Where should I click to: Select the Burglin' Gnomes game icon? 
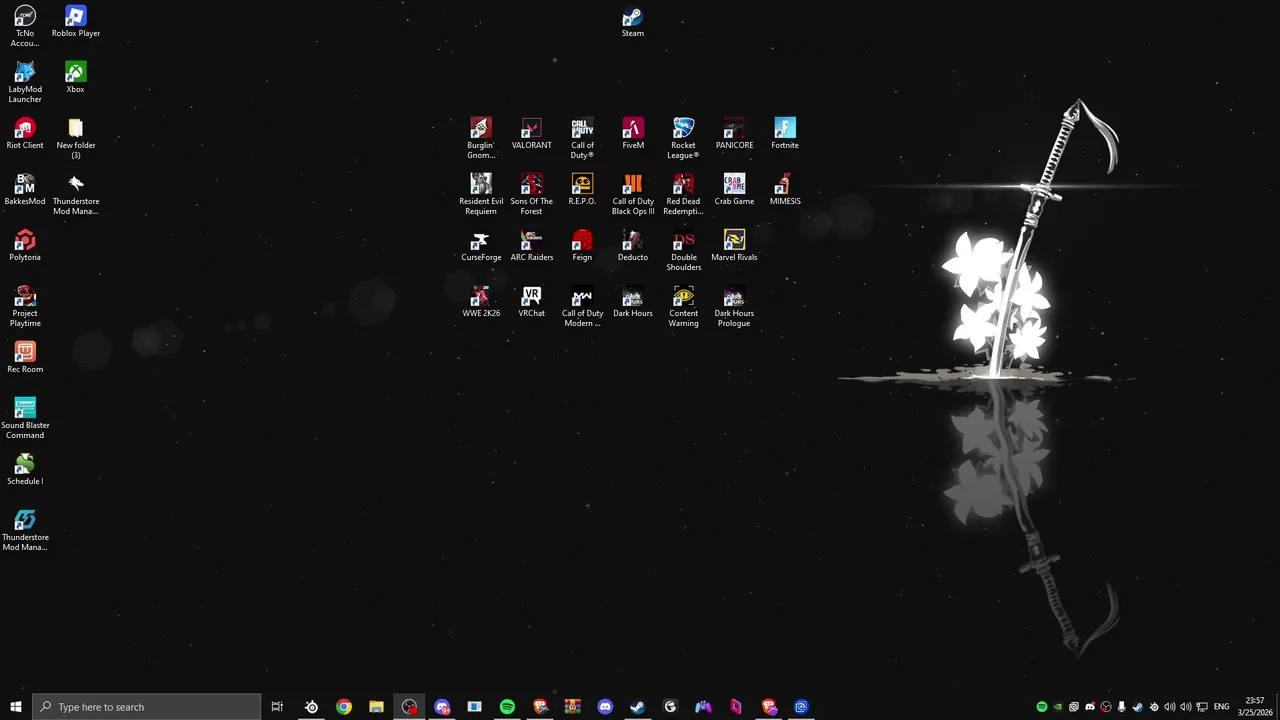click(x=481, y=139)
